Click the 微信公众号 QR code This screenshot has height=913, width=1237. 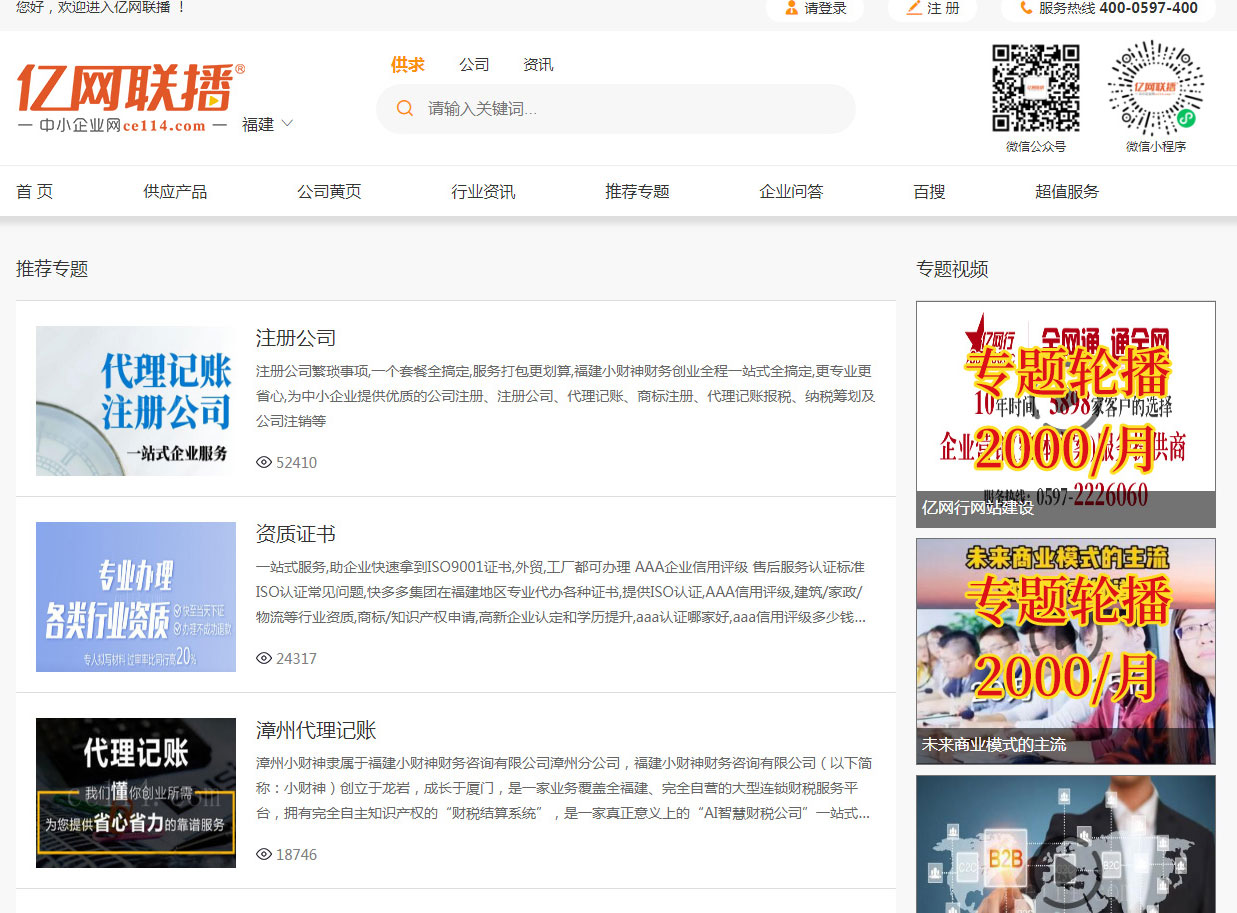pos(1035,88)
